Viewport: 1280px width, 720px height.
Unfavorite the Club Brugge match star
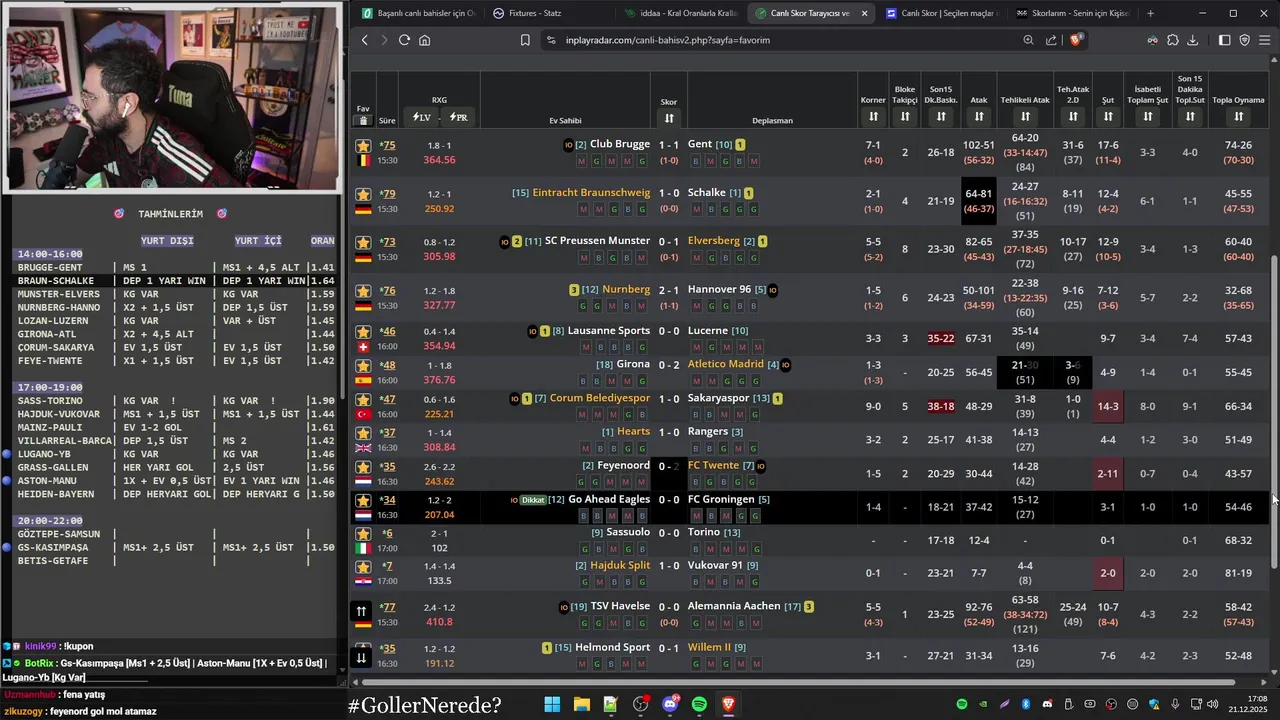pos(363,146)
